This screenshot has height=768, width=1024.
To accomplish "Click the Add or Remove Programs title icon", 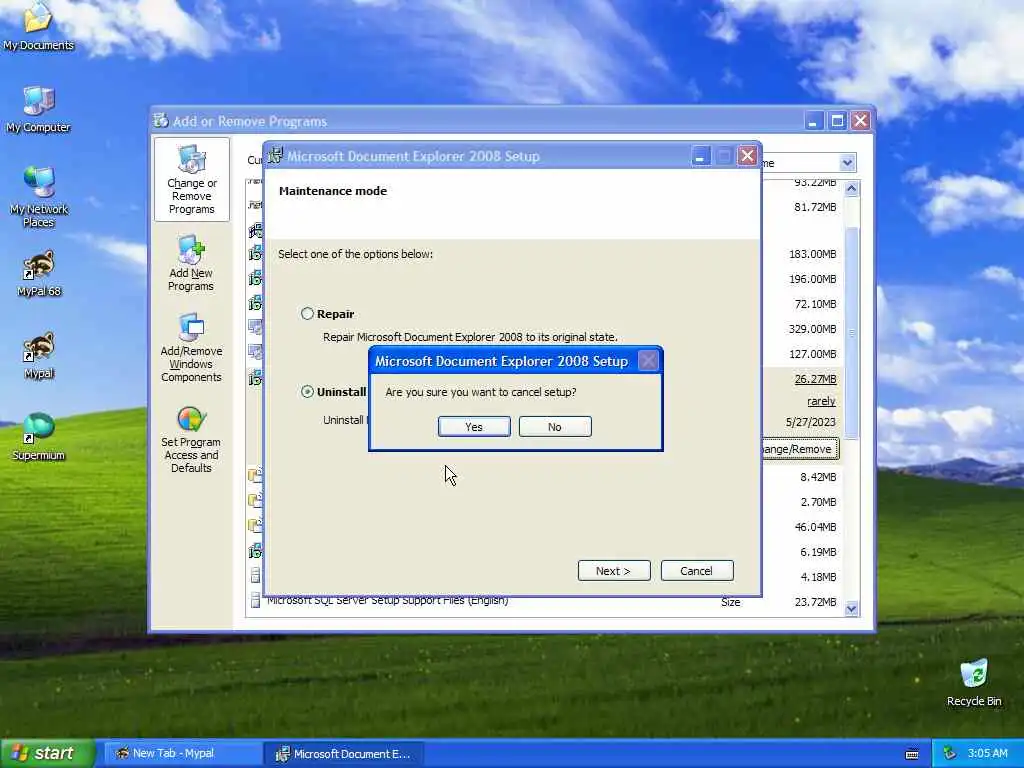I will click(x=161, y=121).
